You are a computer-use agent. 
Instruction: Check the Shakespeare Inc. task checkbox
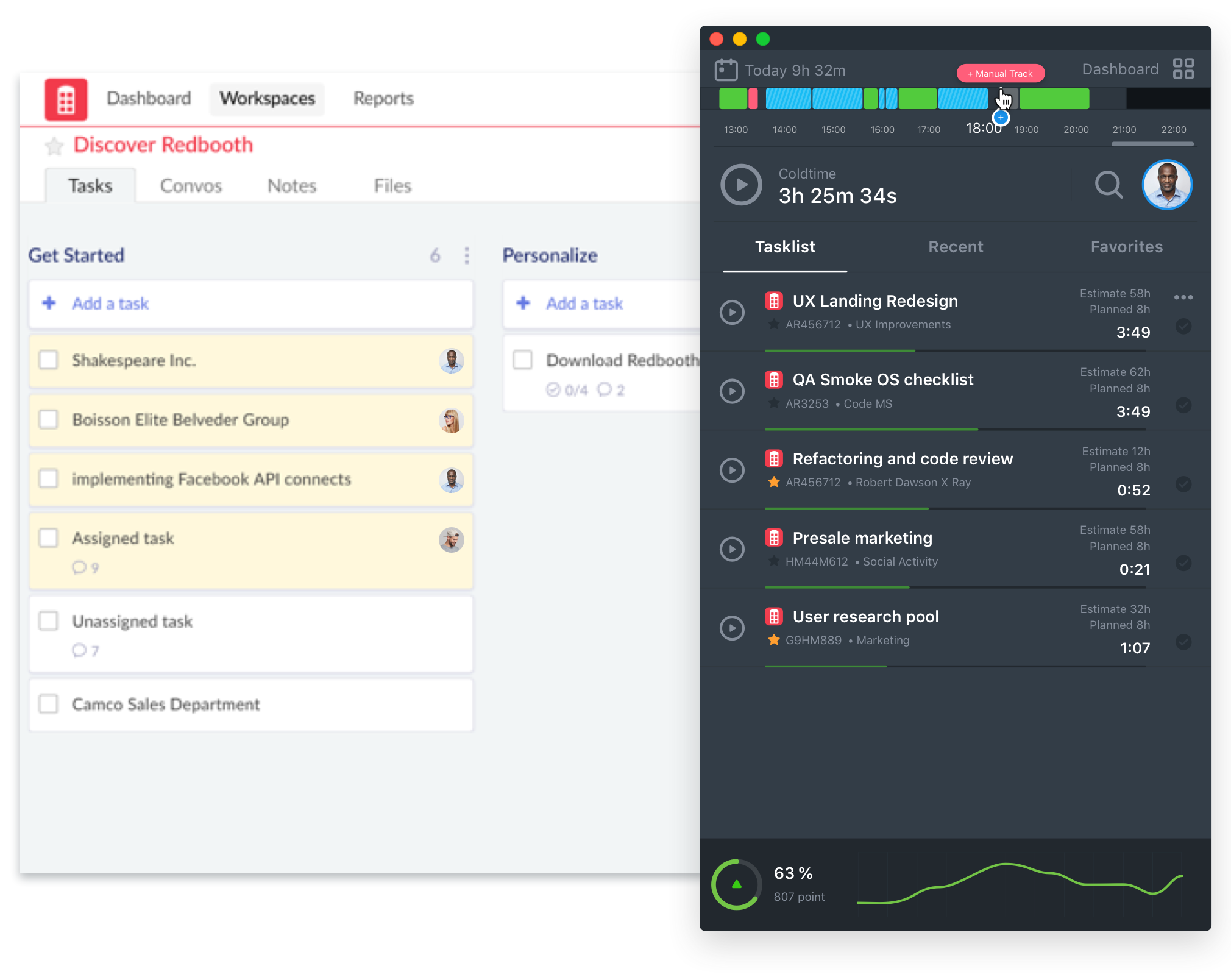coord(48,360)
